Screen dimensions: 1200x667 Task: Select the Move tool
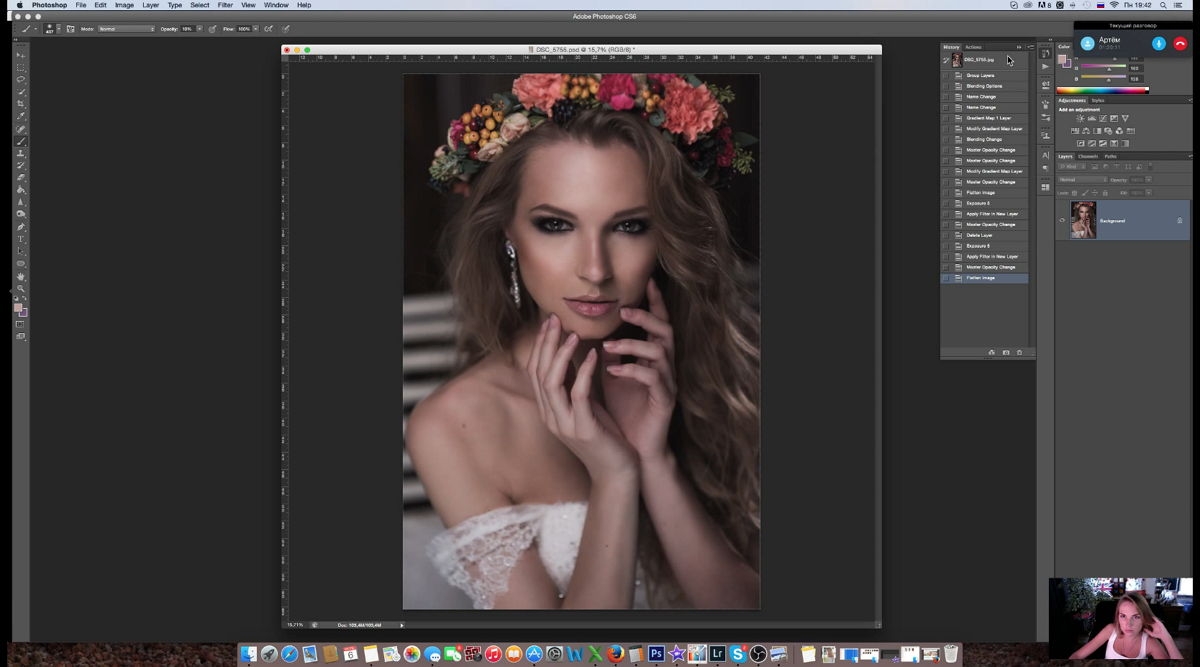click(19, 55)
